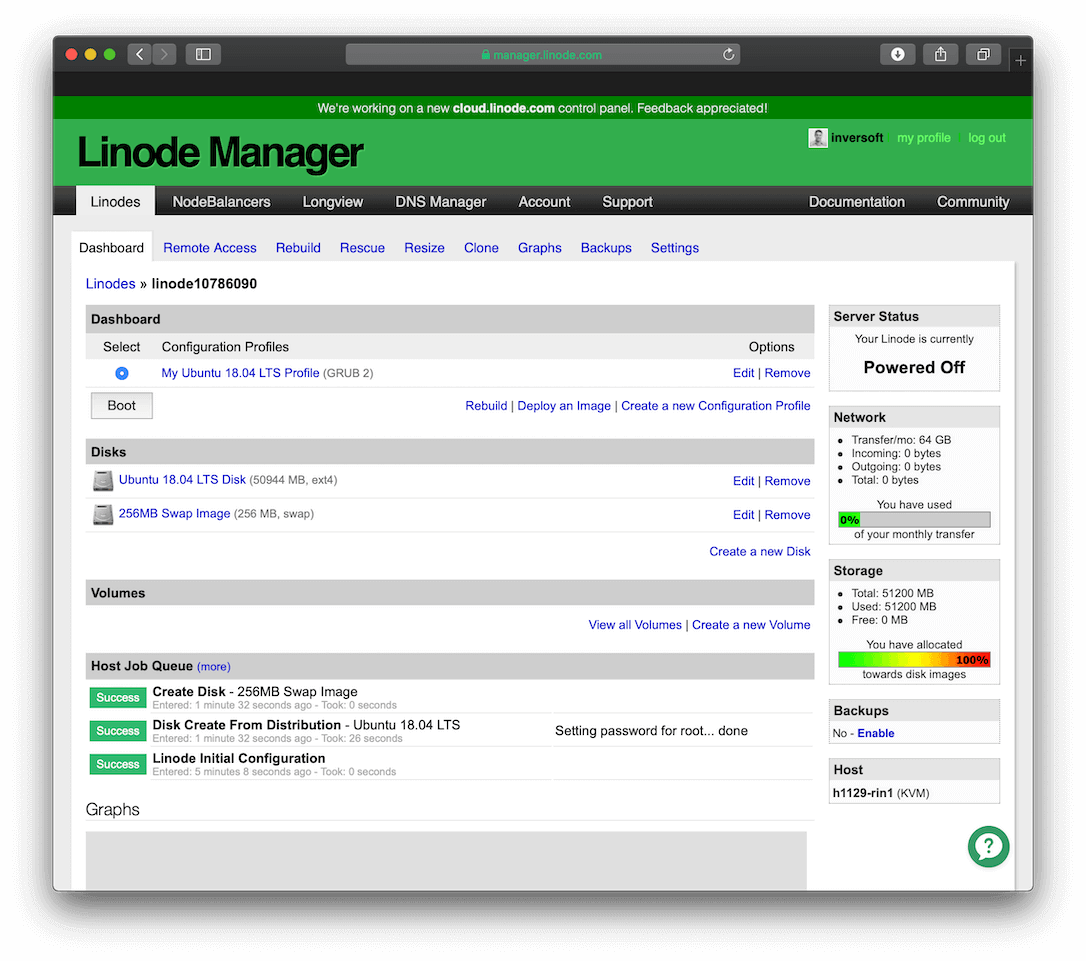
Task: Click the log out link
Action: tap(986, 138)
